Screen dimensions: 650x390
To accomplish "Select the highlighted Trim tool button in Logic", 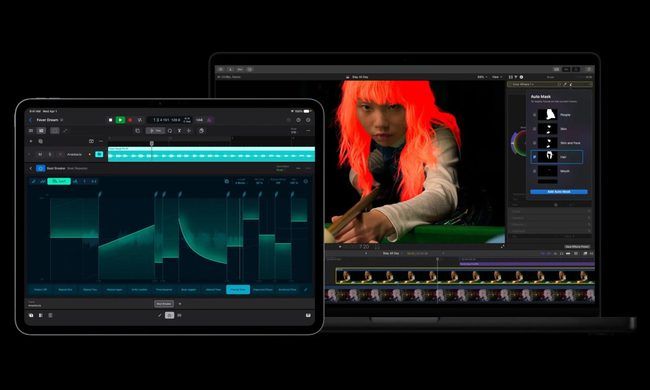I will point(155,131).
